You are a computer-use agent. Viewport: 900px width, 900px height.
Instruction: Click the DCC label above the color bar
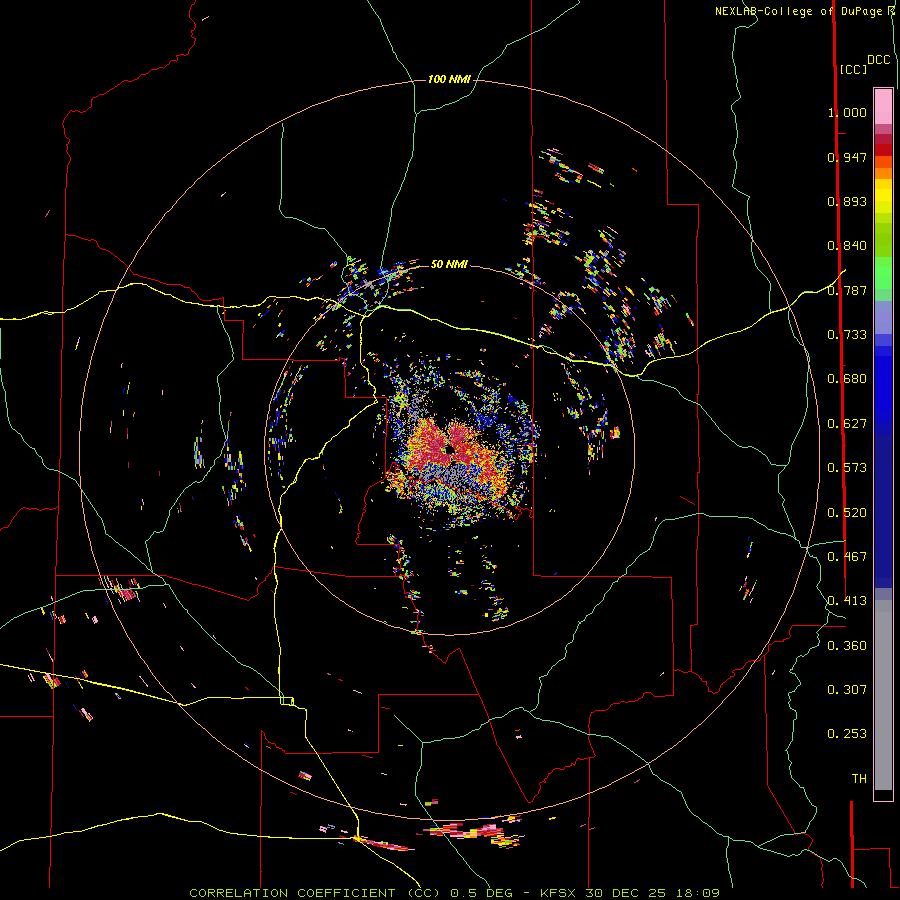[878, 60]
